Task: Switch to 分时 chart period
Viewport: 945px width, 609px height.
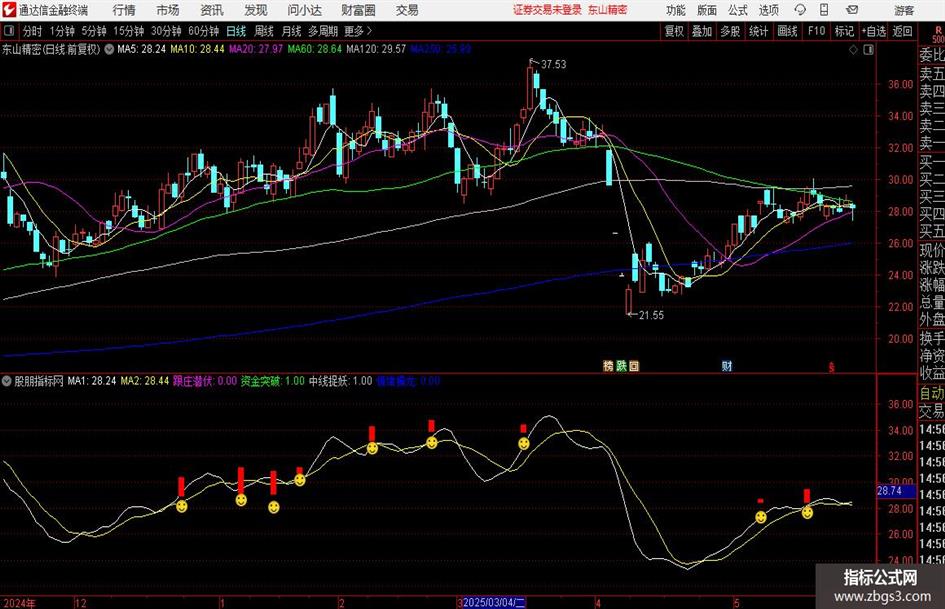Action: tap(33, 31)
